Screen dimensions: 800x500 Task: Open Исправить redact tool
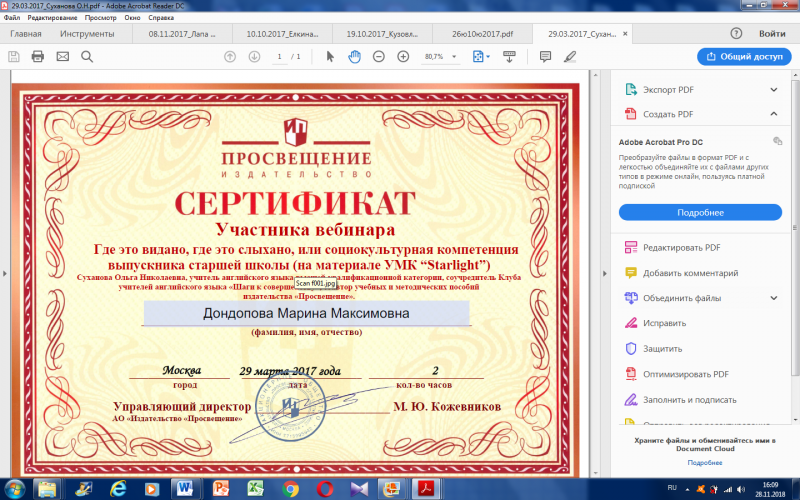[x=664, y=323]
